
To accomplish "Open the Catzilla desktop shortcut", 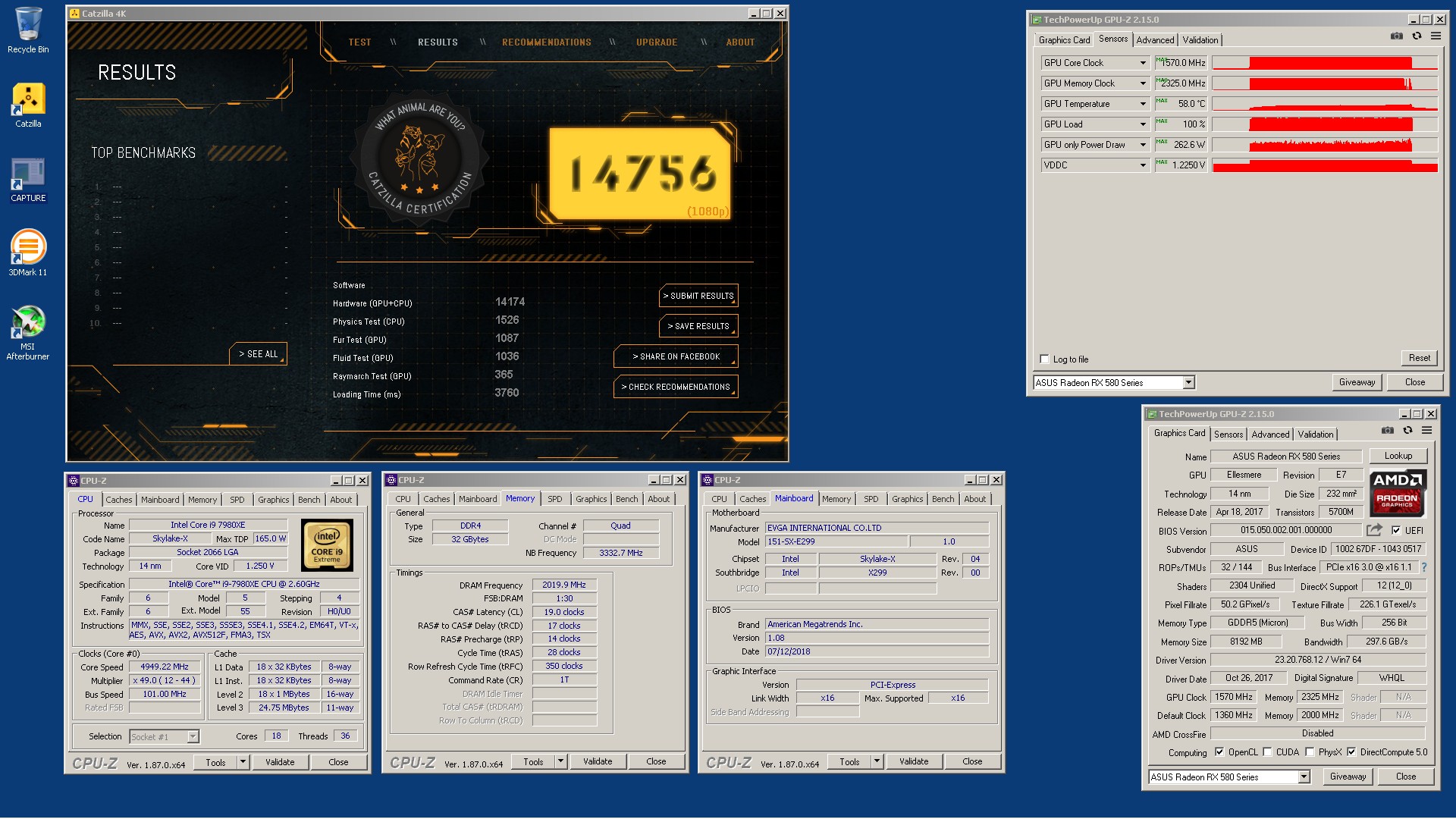I will tap(28, 105).
